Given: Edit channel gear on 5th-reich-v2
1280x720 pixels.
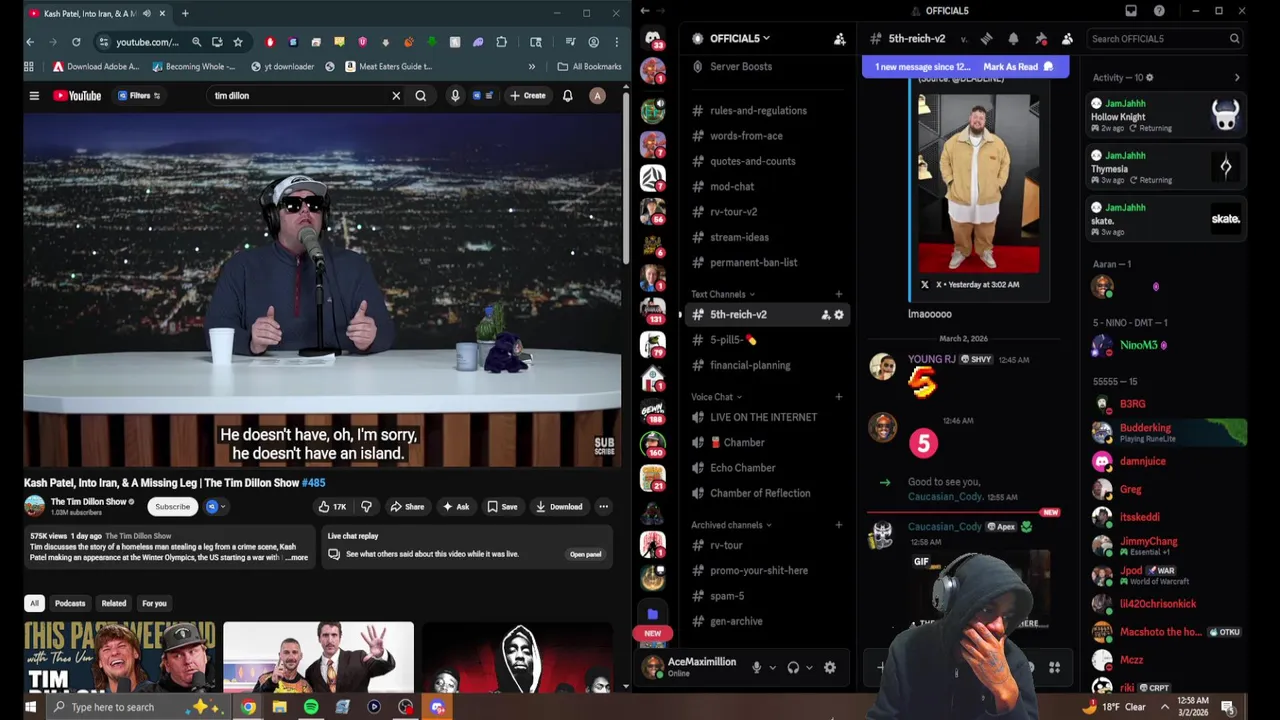Looking at the screenshot, I should (x=839, y=315).
